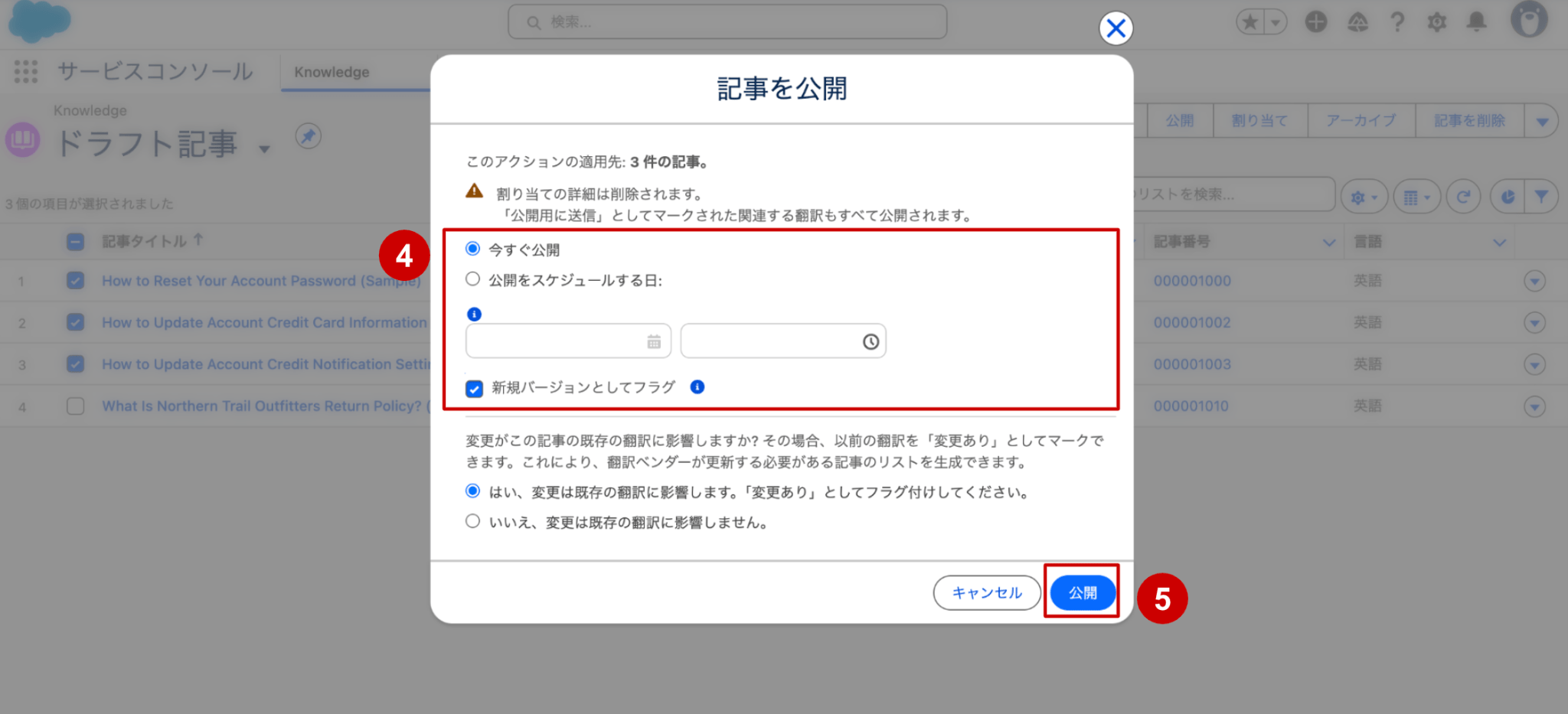The image size is (1568, 714).
Task: Uncheck 新規バージョンとしてフラグ checkbox
Action: point(474,388)
